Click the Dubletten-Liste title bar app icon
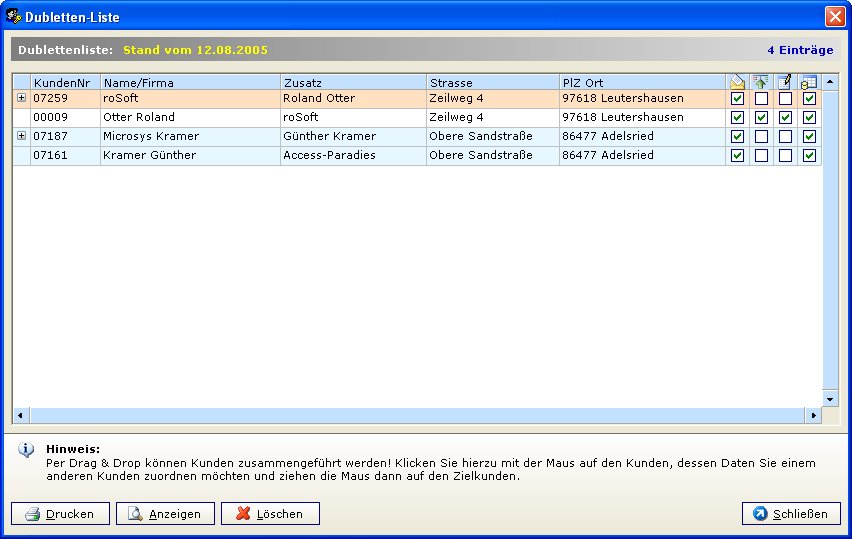Screen dimensions: 852x539 pos(15,15)
